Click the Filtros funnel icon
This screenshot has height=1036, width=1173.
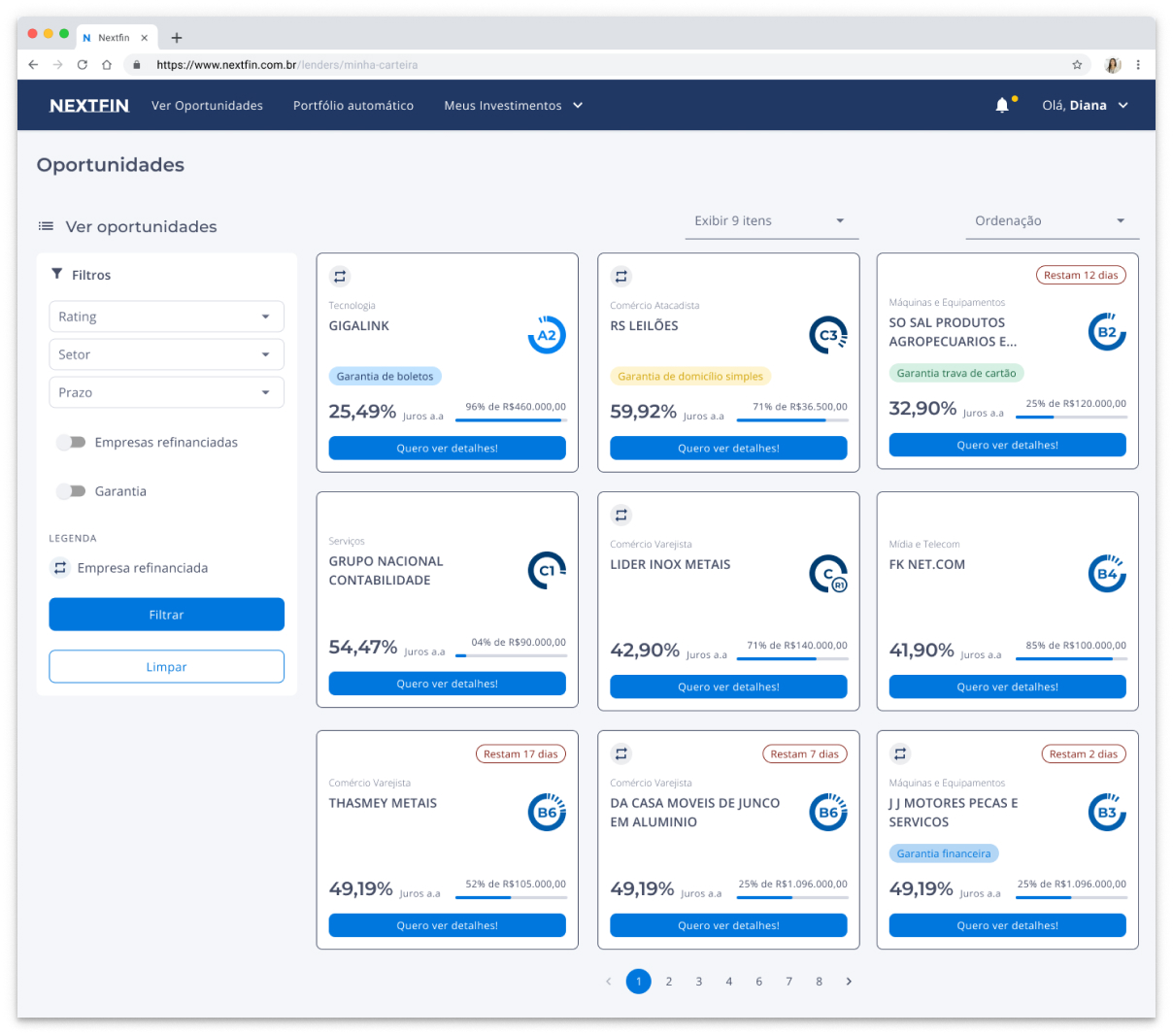tap(56, 274)
